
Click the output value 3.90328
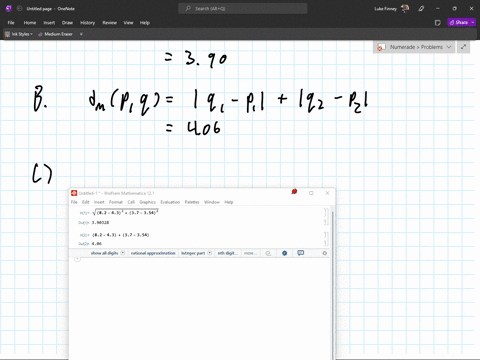pyautogui.click(x=100, y=222)
